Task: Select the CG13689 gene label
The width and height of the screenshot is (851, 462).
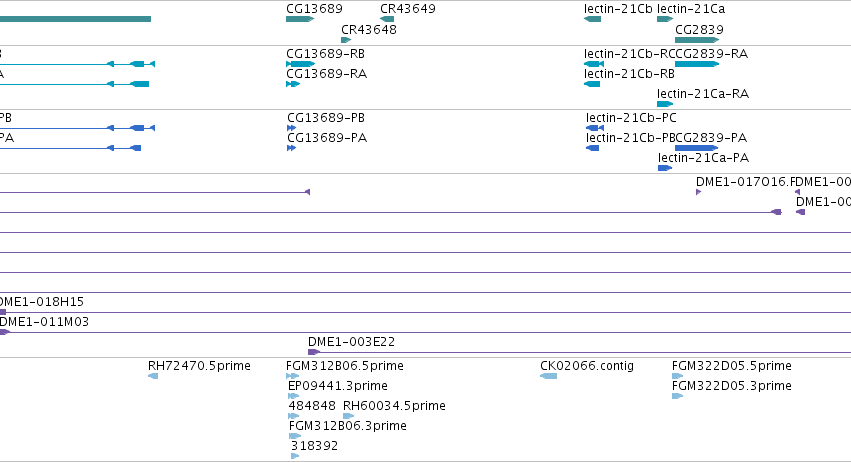Action: (314, 9)
